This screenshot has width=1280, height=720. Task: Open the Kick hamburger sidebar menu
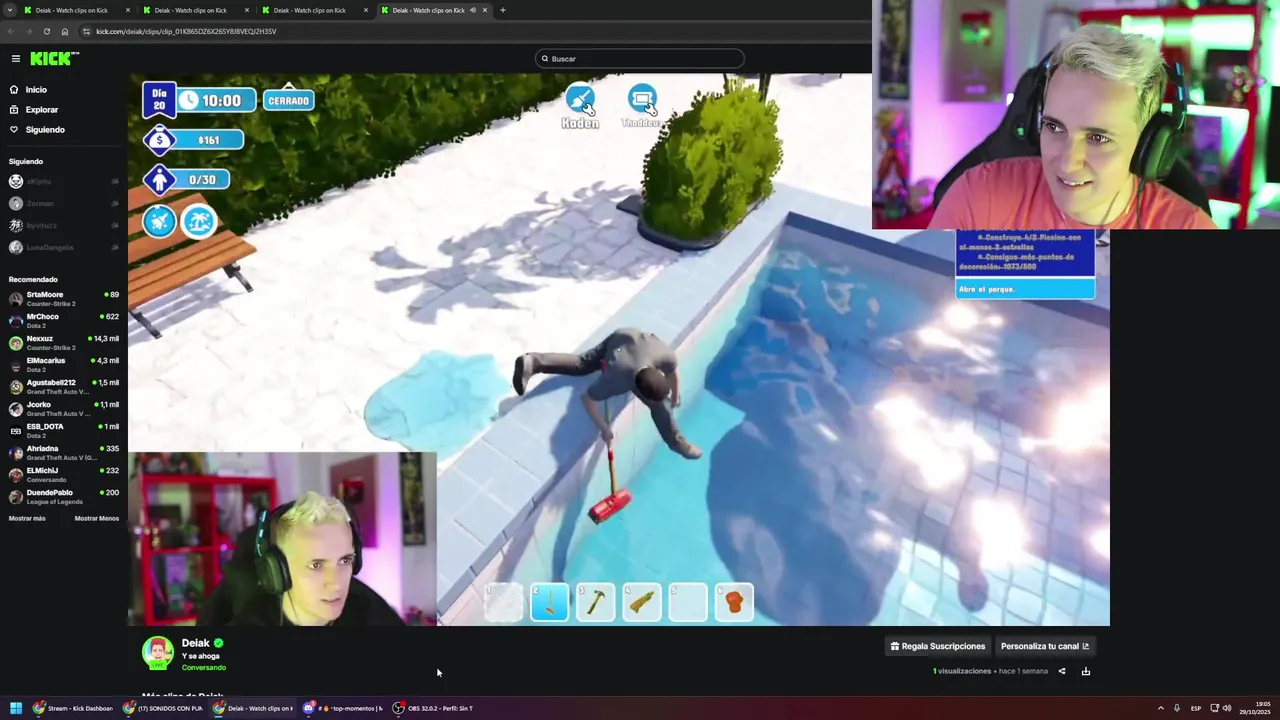click(15, 59)
